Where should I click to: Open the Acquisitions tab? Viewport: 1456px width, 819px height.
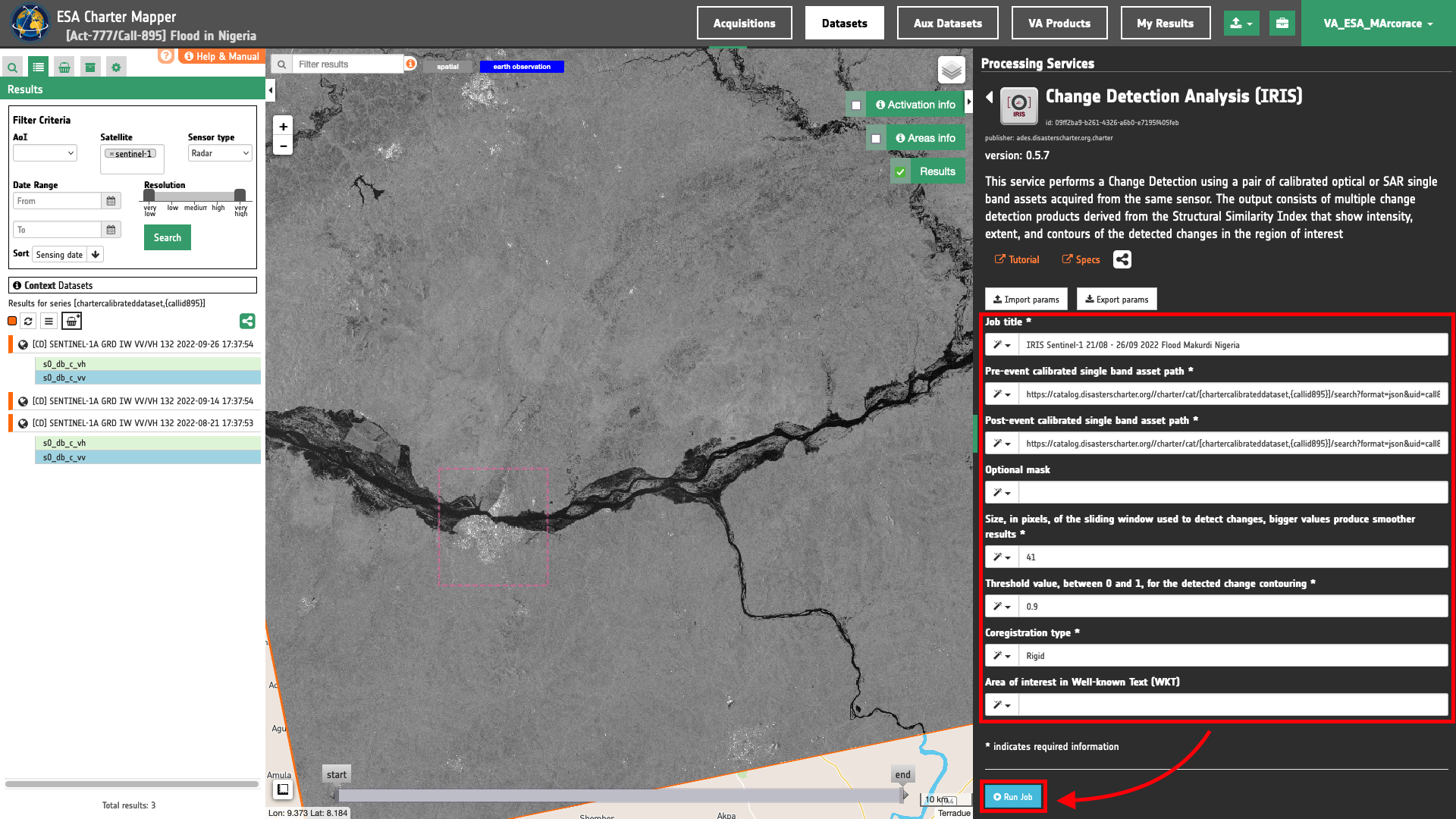[x=745, y=24]
